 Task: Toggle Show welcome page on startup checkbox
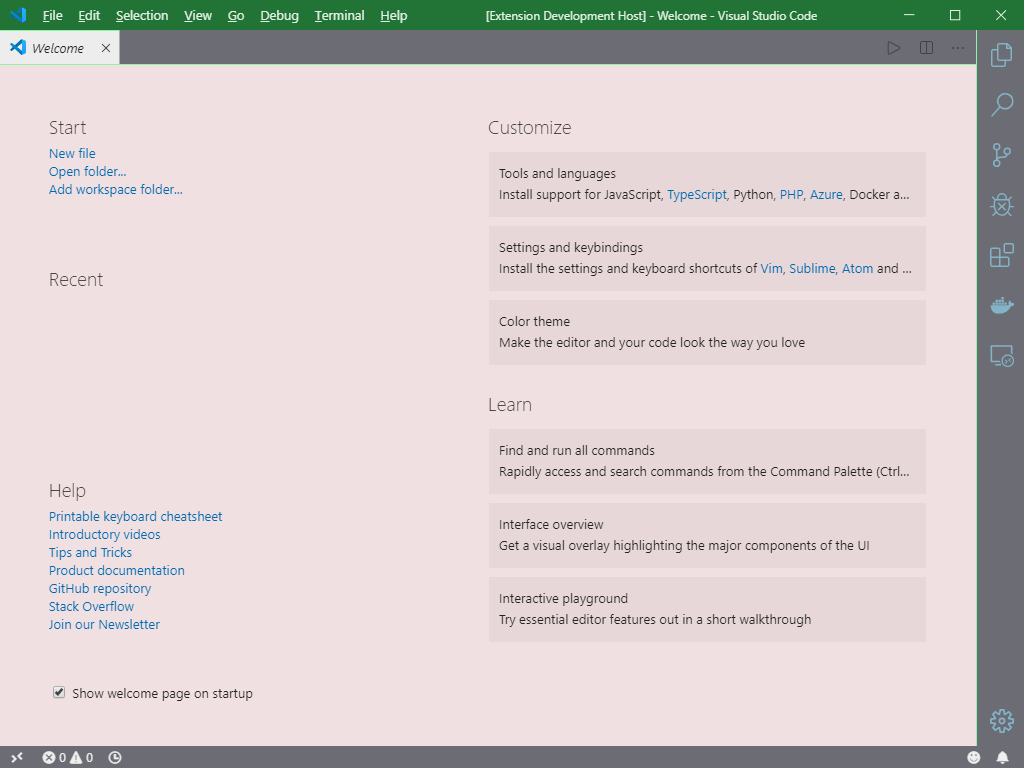point(59,692)
